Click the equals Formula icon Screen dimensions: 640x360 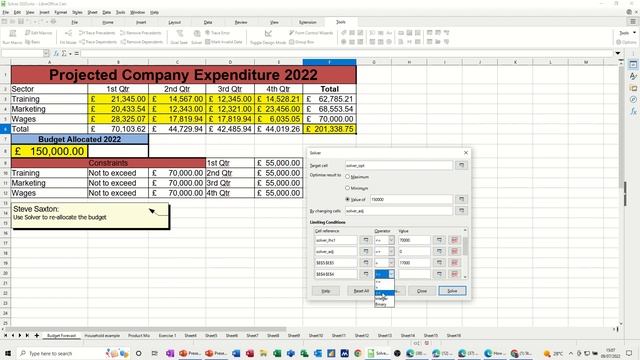click(76, 53)
